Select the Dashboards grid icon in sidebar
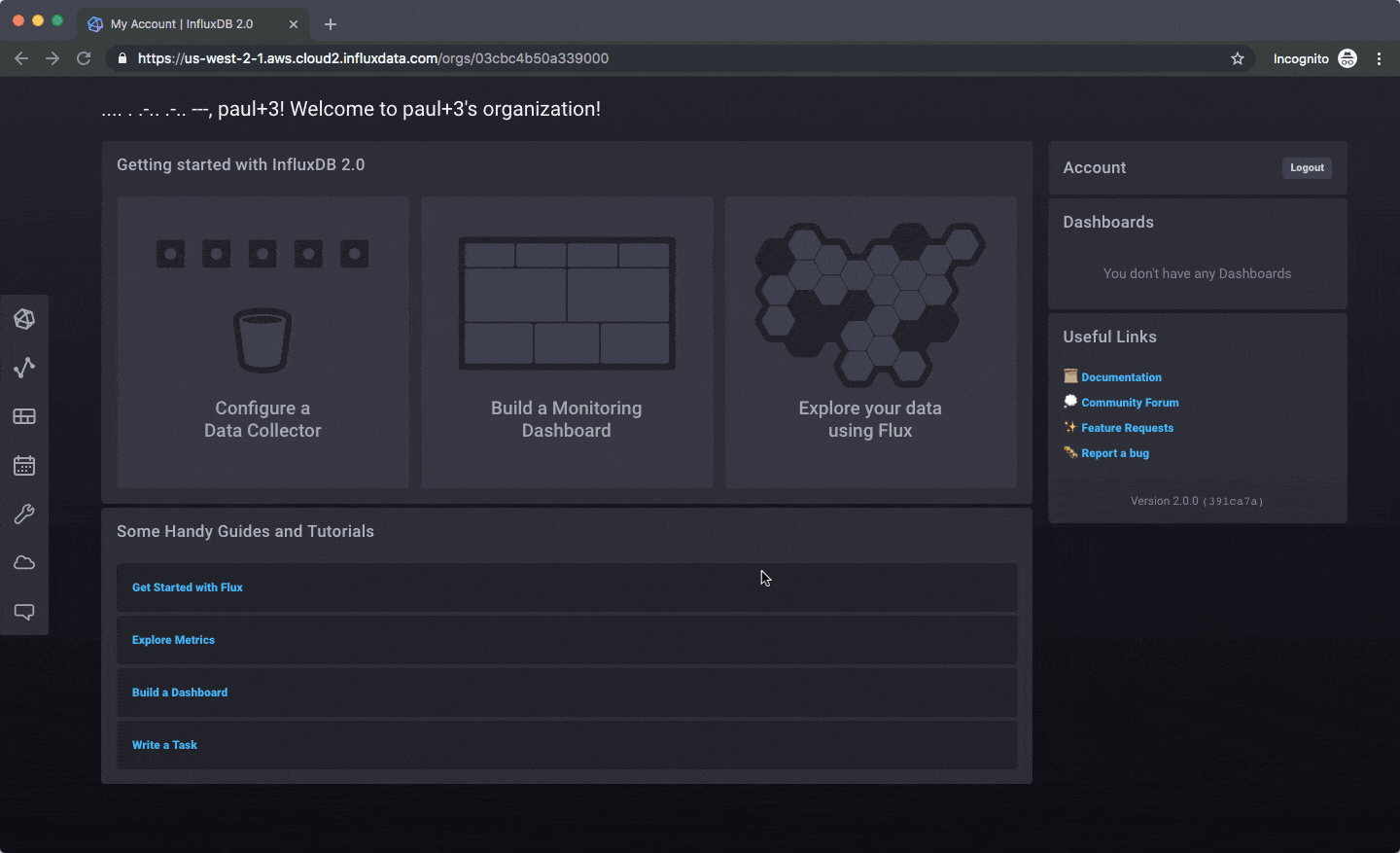 click(24, 416)
